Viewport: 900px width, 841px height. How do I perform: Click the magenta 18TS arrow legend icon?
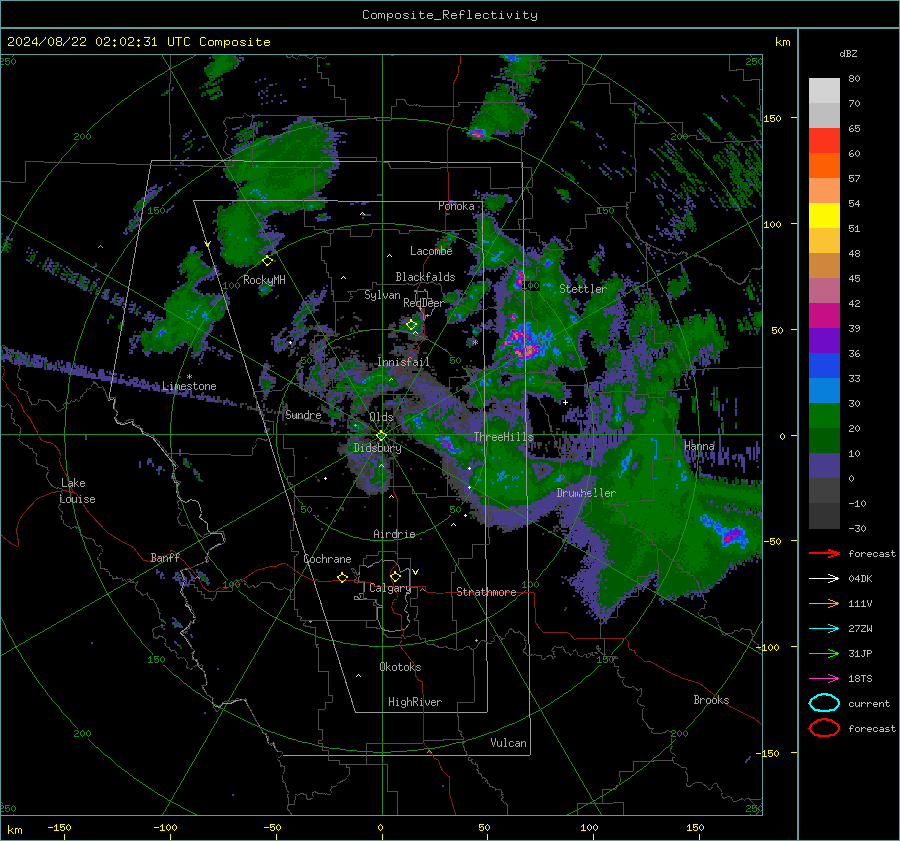point(824,679)
